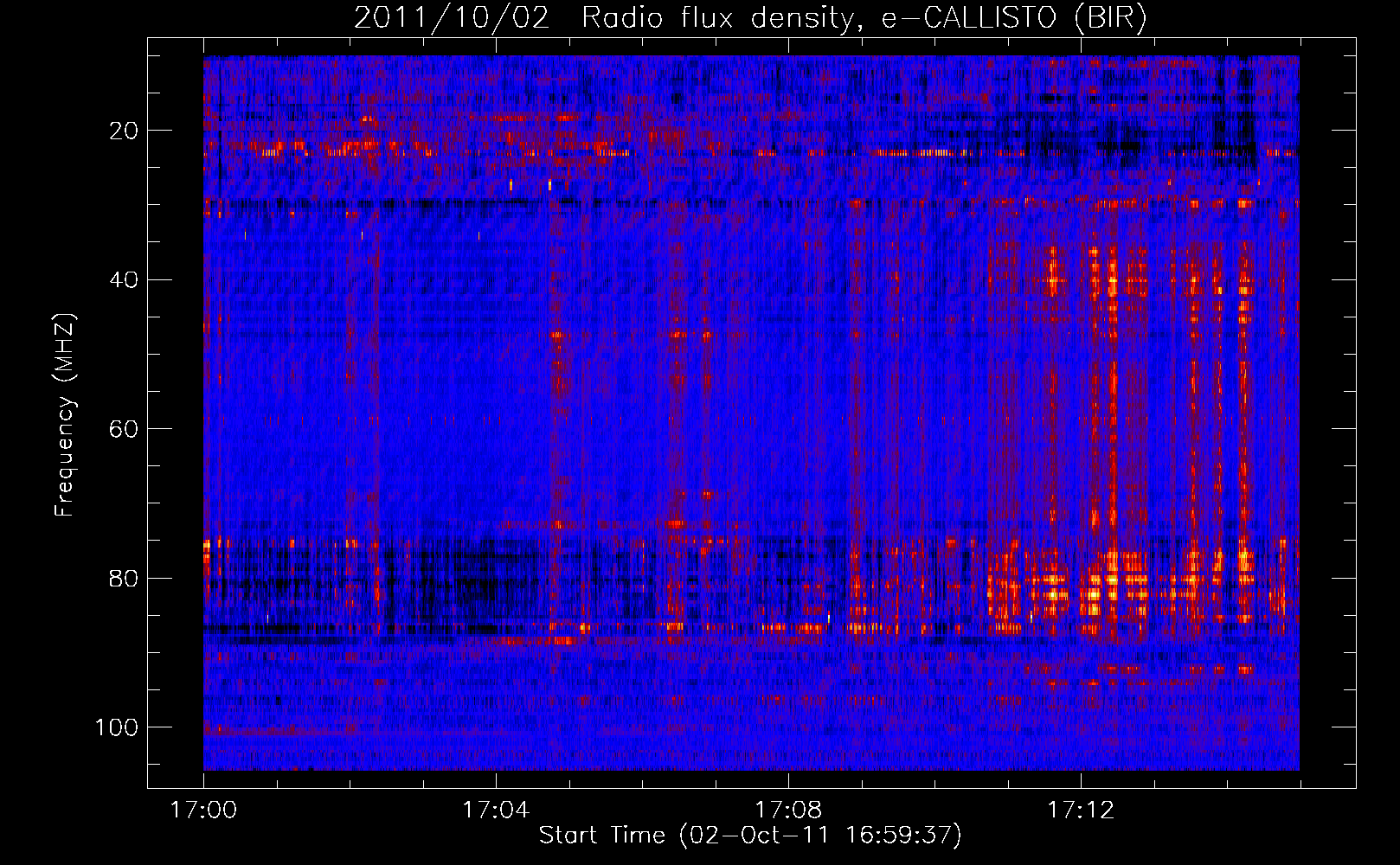The image size is (1400, 865).
Task: Click the 40 frequency tick label
Action: [125, 280]
